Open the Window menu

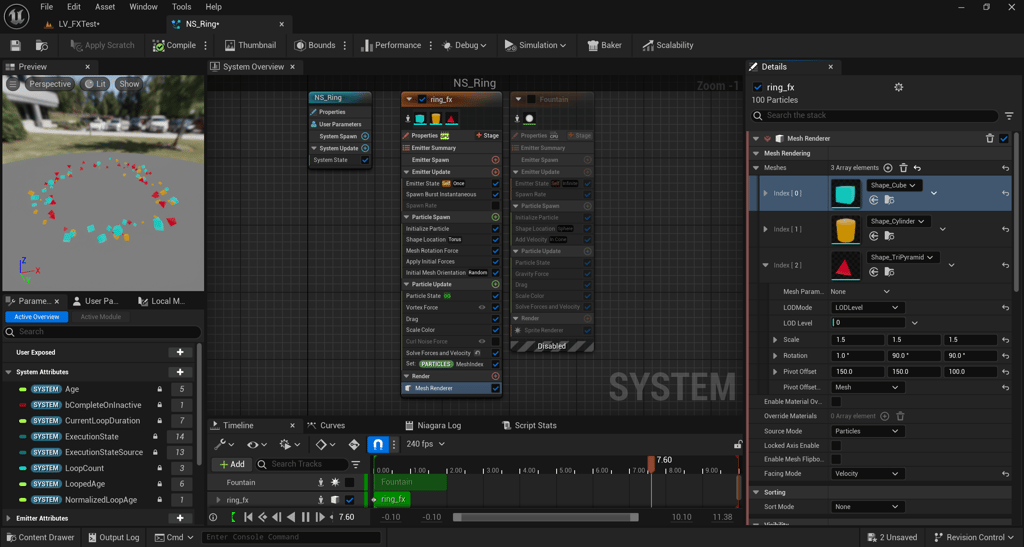143,7
